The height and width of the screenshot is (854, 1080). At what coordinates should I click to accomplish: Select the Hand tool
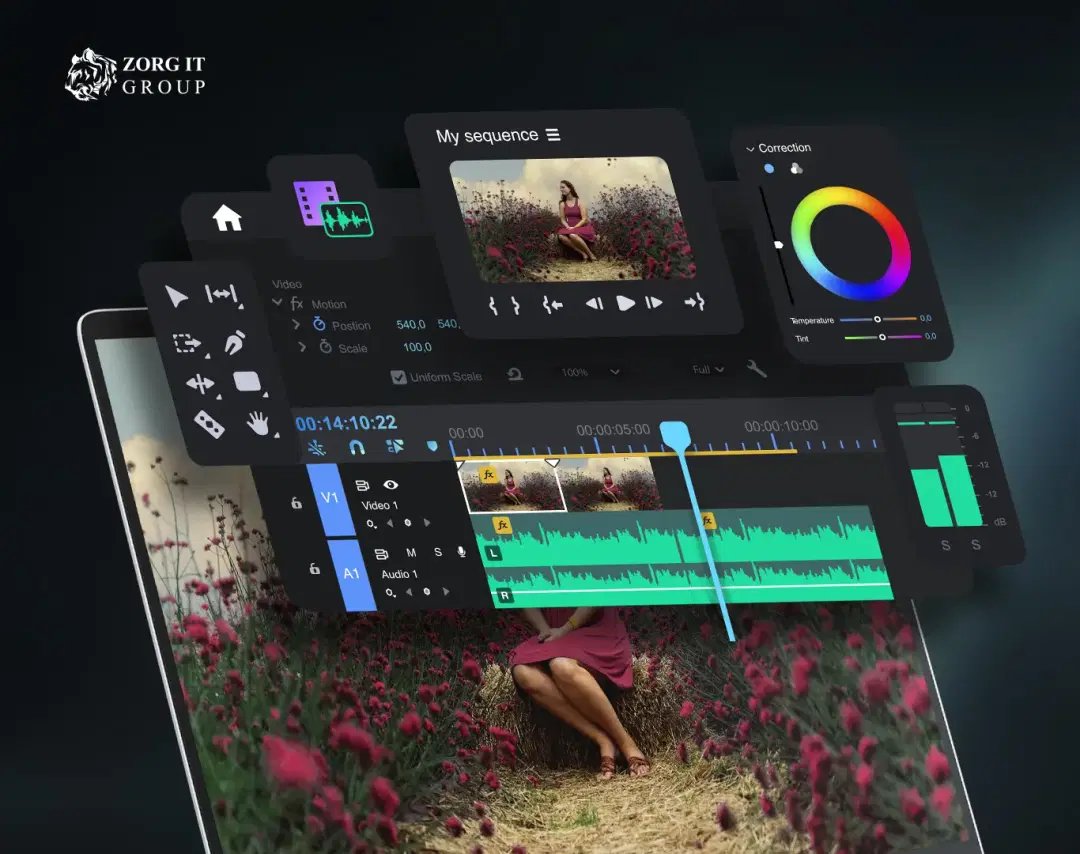[x=259, y=423]
